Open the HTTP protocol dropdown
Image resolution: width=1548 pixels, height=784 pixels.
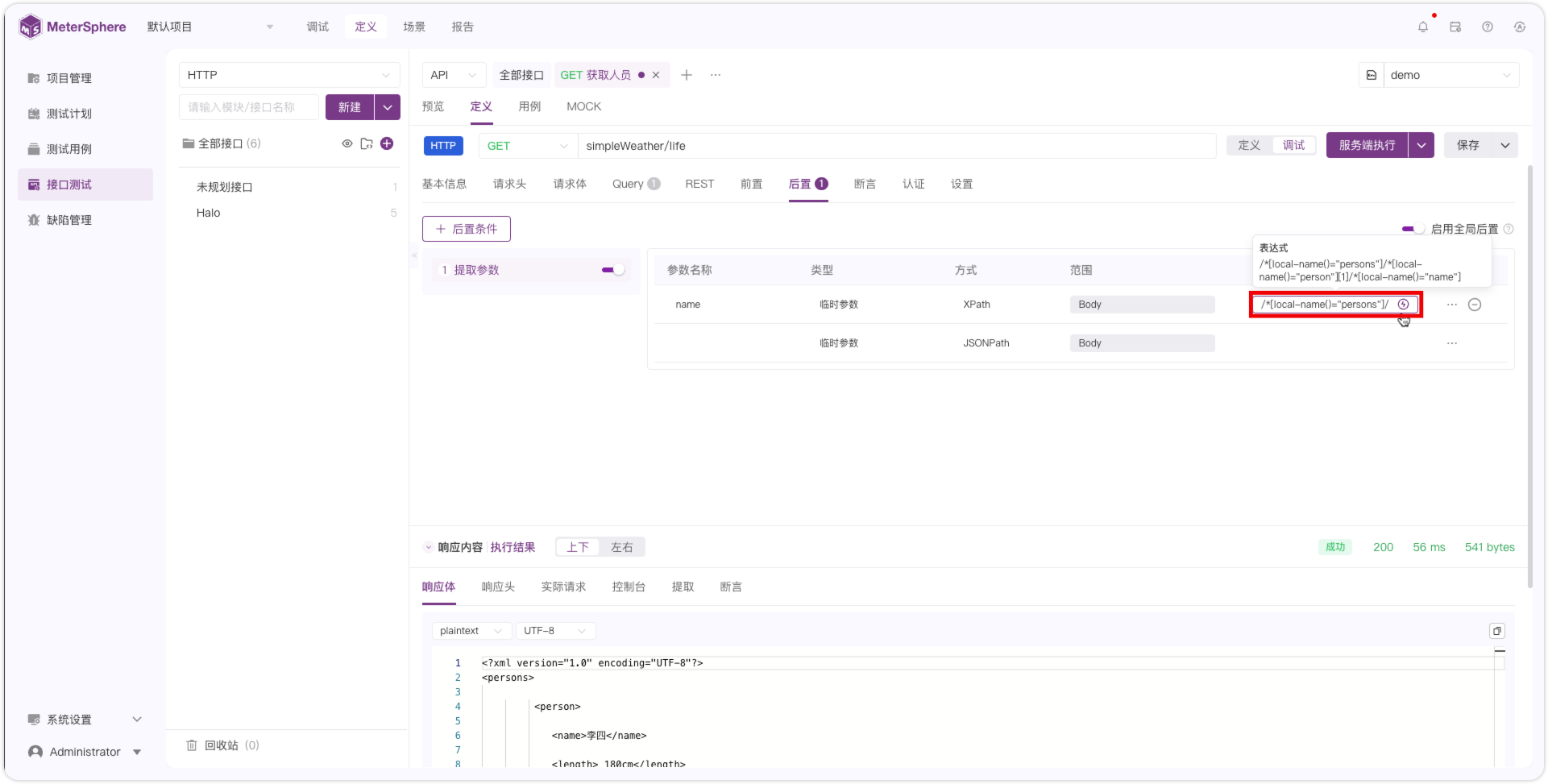(x=289, y=75)
